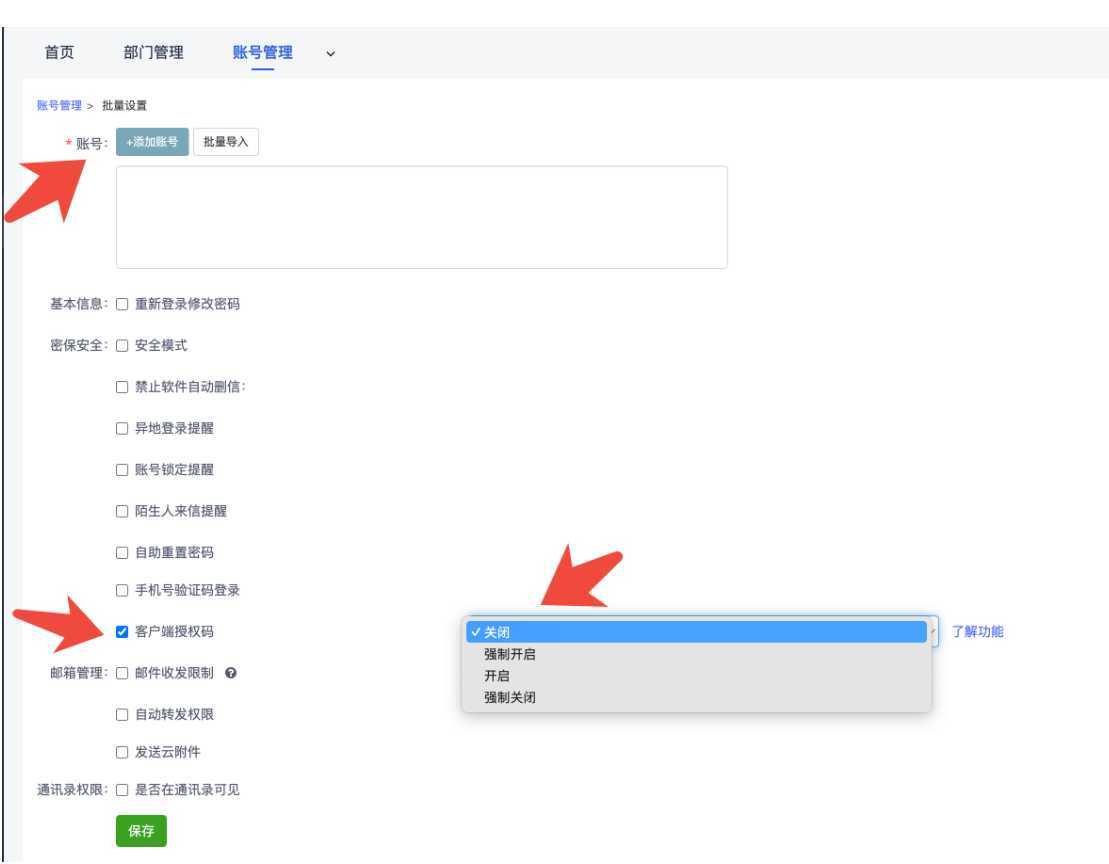The width and height of the screenshot is (1109, 864).
Task: Click the +添加账号 button
Action: [x=152, y=142]
